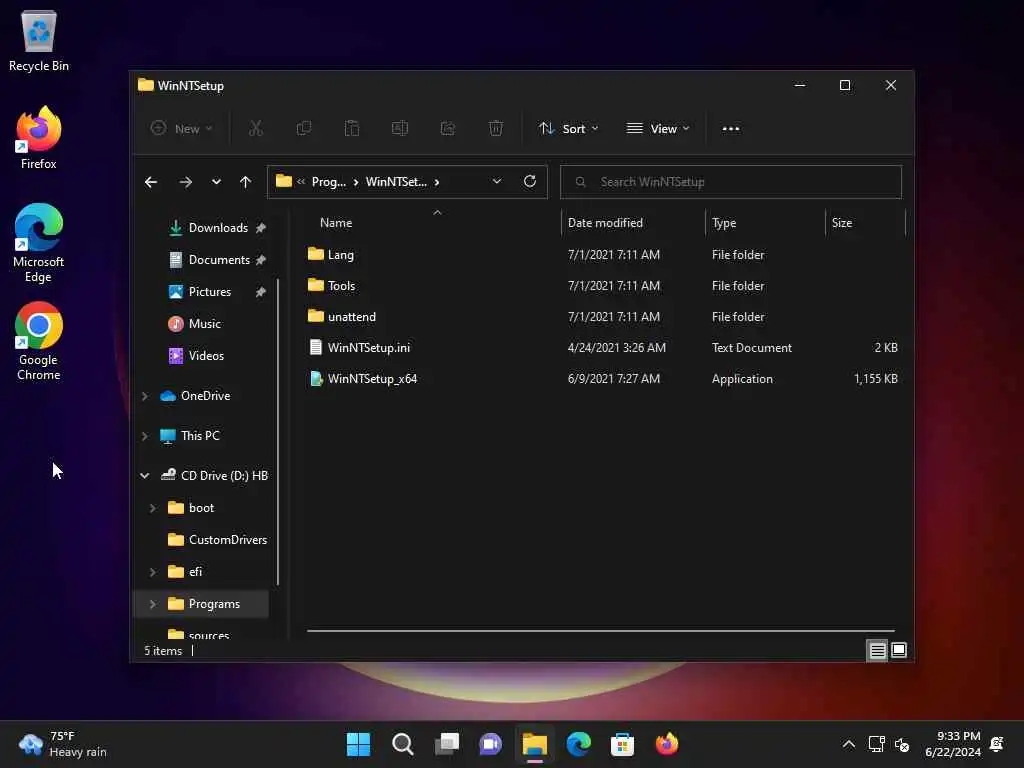1024x768 pixels.
Task: Open the Windows Start menu
Action: pos(358,744)
